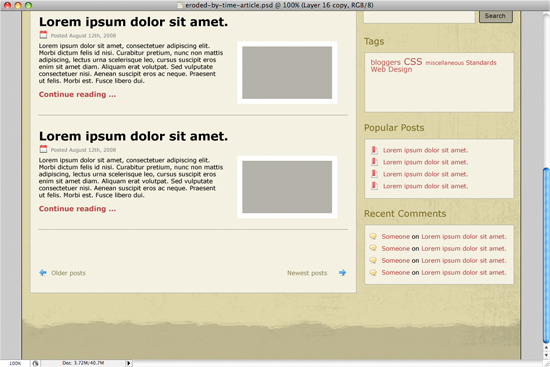Click the calendar icon of the first post
Screen dimensions: 550x367
[43, 35]
